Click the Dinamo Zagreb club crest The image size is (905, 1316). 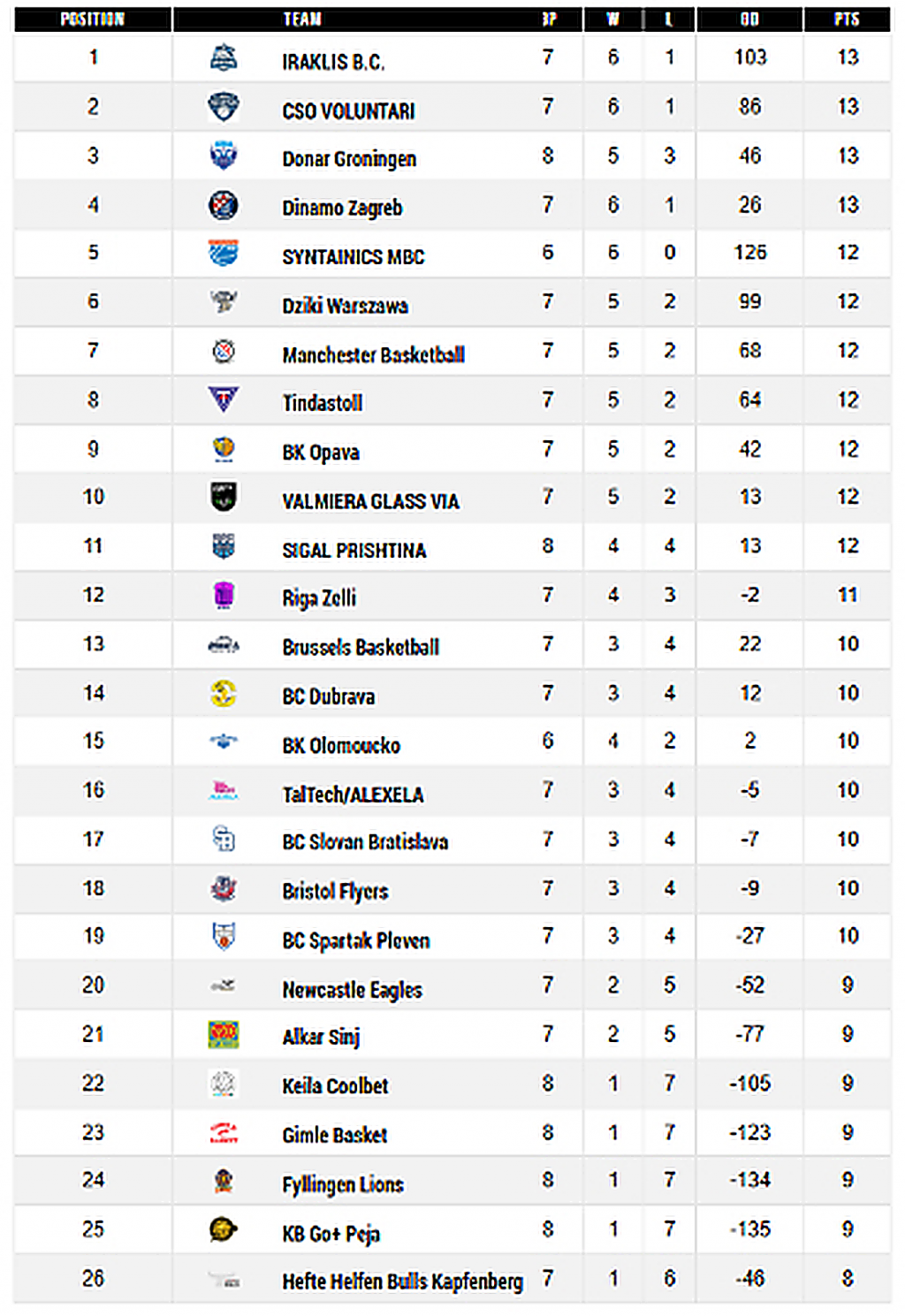point(224,205)
